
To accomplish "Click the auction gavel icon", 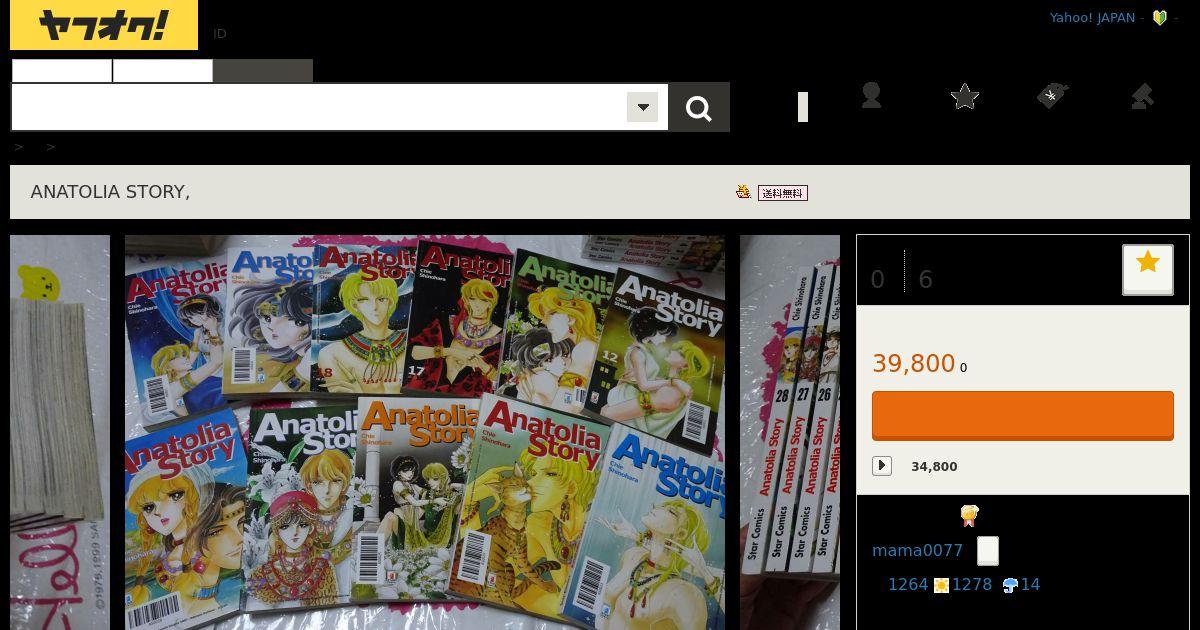I will point(1142,96).
